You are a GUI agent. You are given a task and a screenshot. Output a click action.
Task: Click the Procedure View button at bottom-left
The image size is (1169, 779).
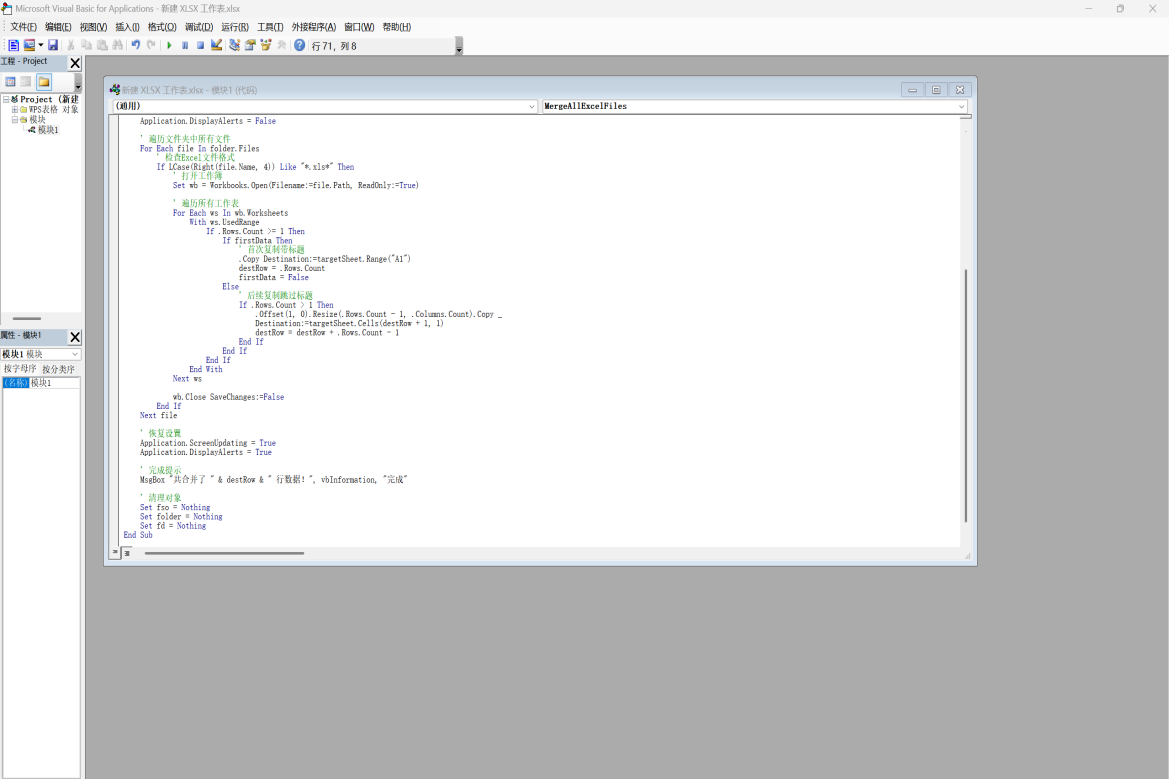pyautogui.click(x=115, y=552)
